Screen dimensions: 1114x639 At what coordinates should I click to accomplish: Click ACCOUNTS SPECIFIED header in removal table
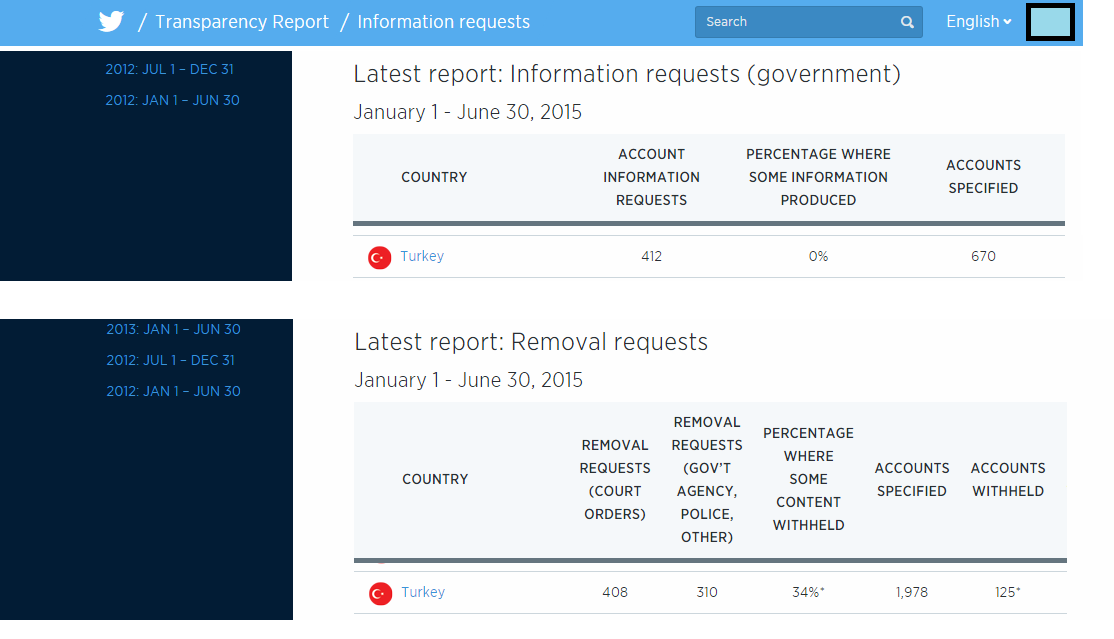912,479
